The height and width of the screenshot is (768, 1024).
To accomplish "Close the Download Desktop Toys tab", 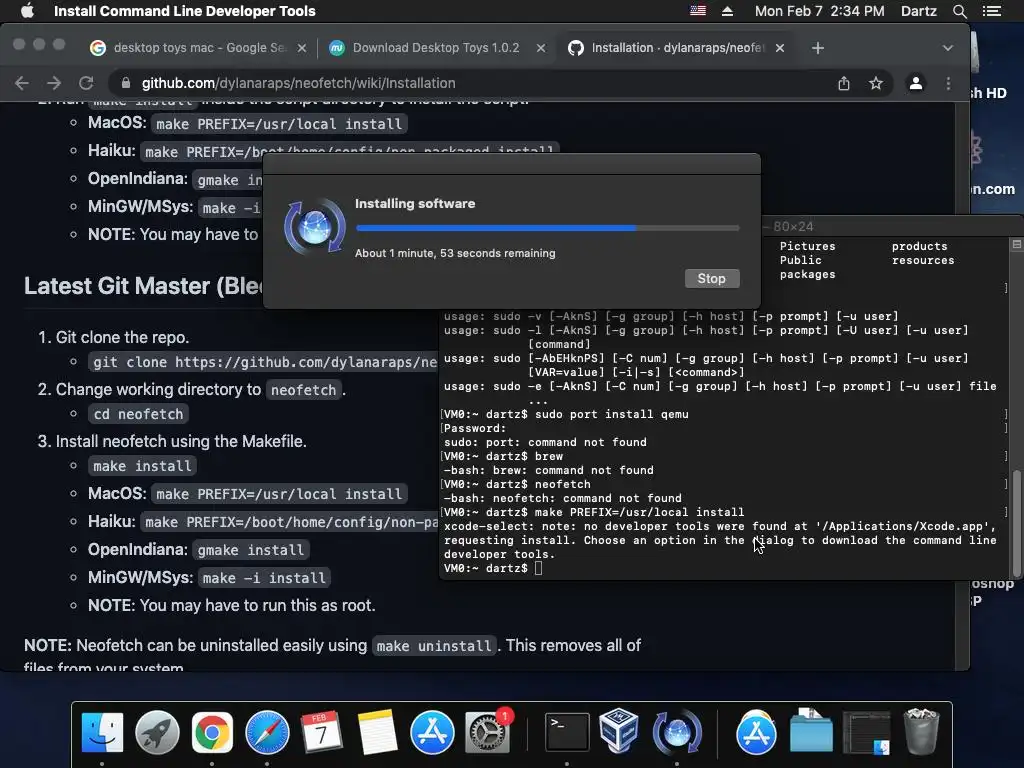I will [541, 48].
